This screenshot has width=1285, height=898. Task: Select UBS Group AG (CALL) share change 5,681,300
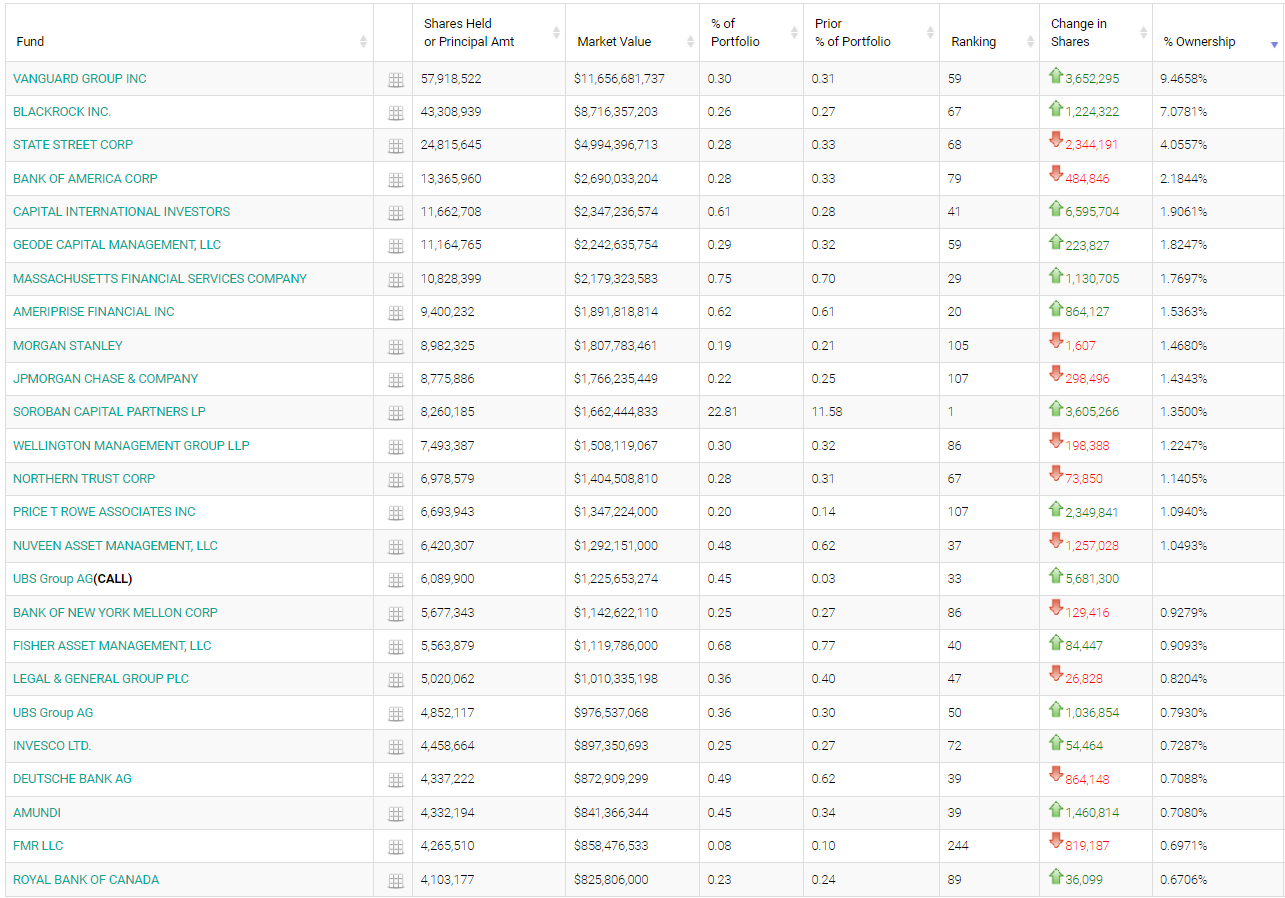tap(1092, 579)
